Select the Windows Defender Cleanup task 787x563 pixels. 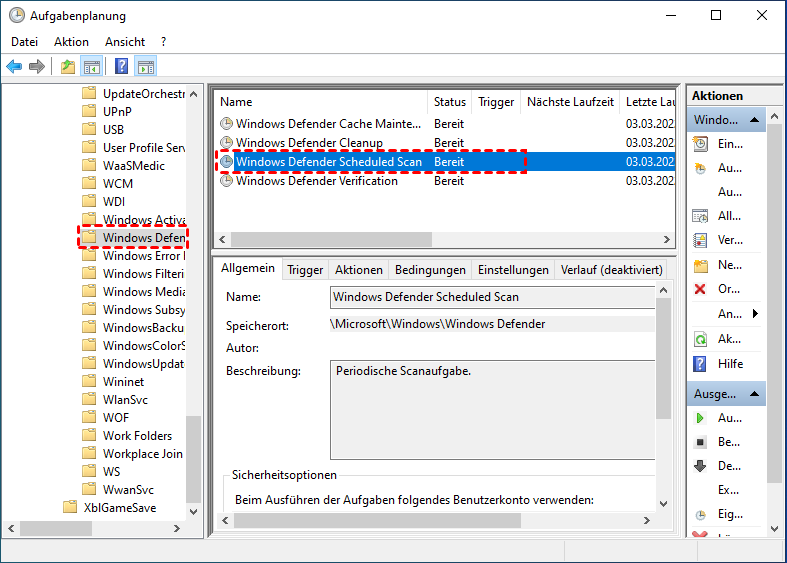308,143
